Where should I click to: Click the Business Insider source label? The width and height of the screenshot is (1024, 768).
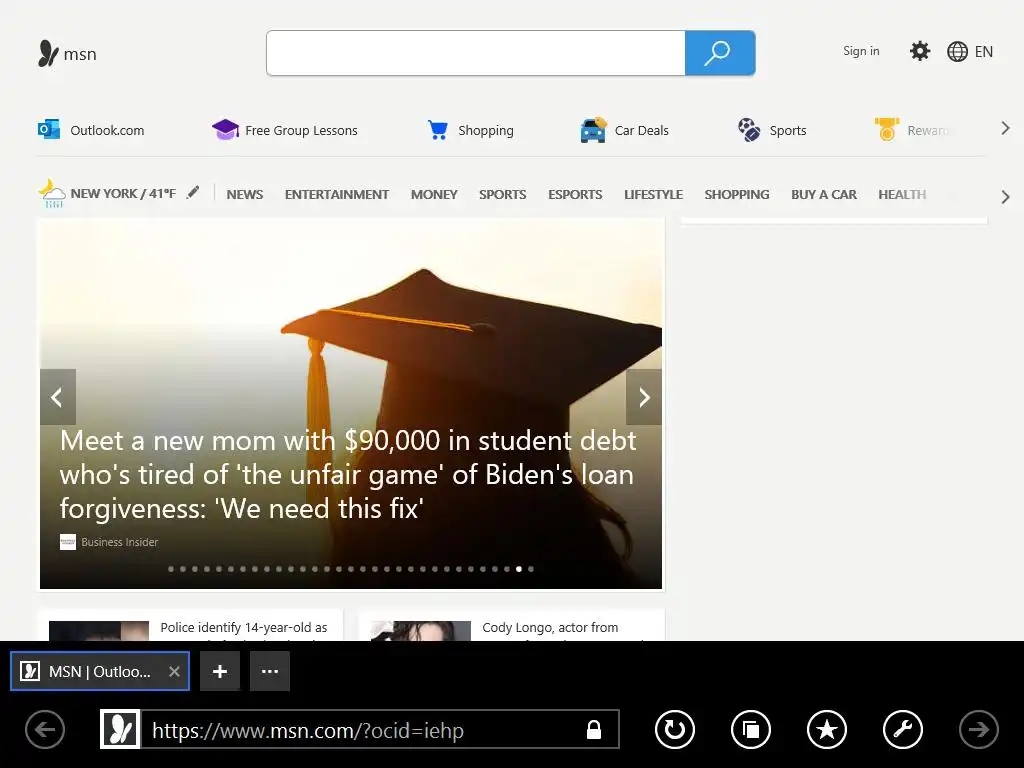coord(120,542)
